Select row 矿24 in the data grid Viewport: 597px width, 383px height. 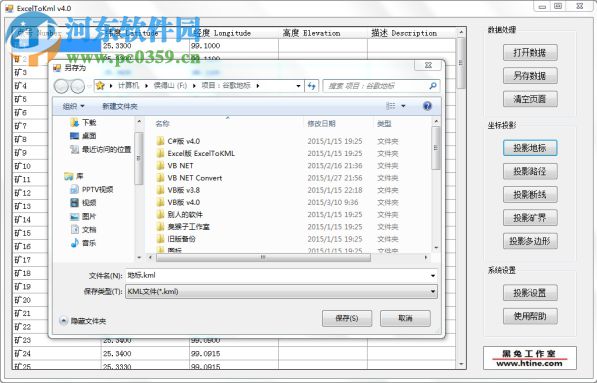tap(57, 354)
